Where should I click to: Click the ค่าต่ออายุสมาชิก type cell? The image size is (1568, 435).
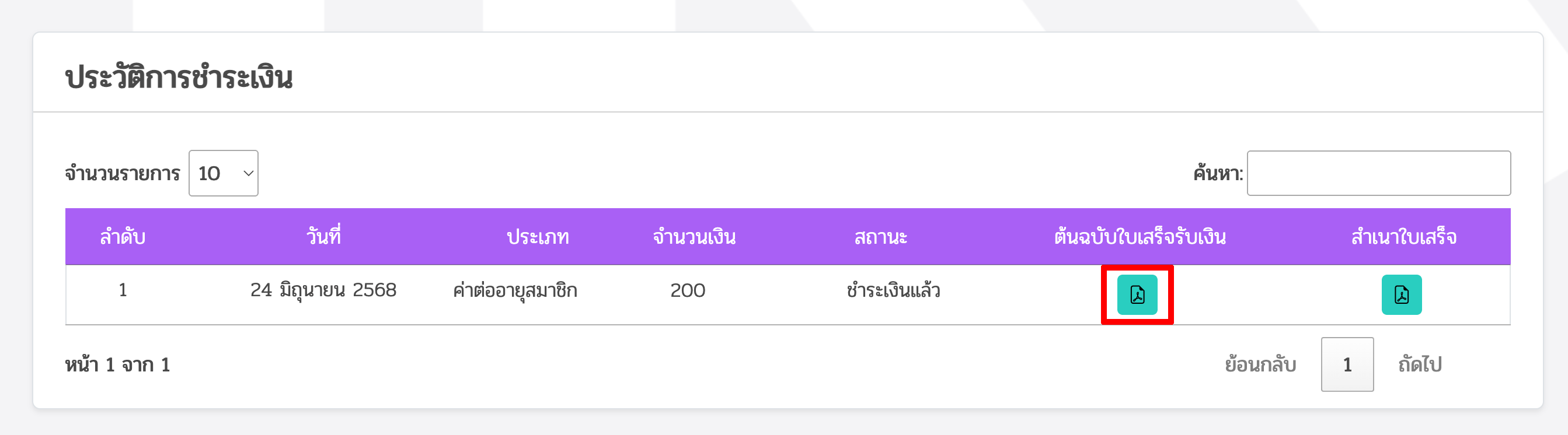point(515,291)
